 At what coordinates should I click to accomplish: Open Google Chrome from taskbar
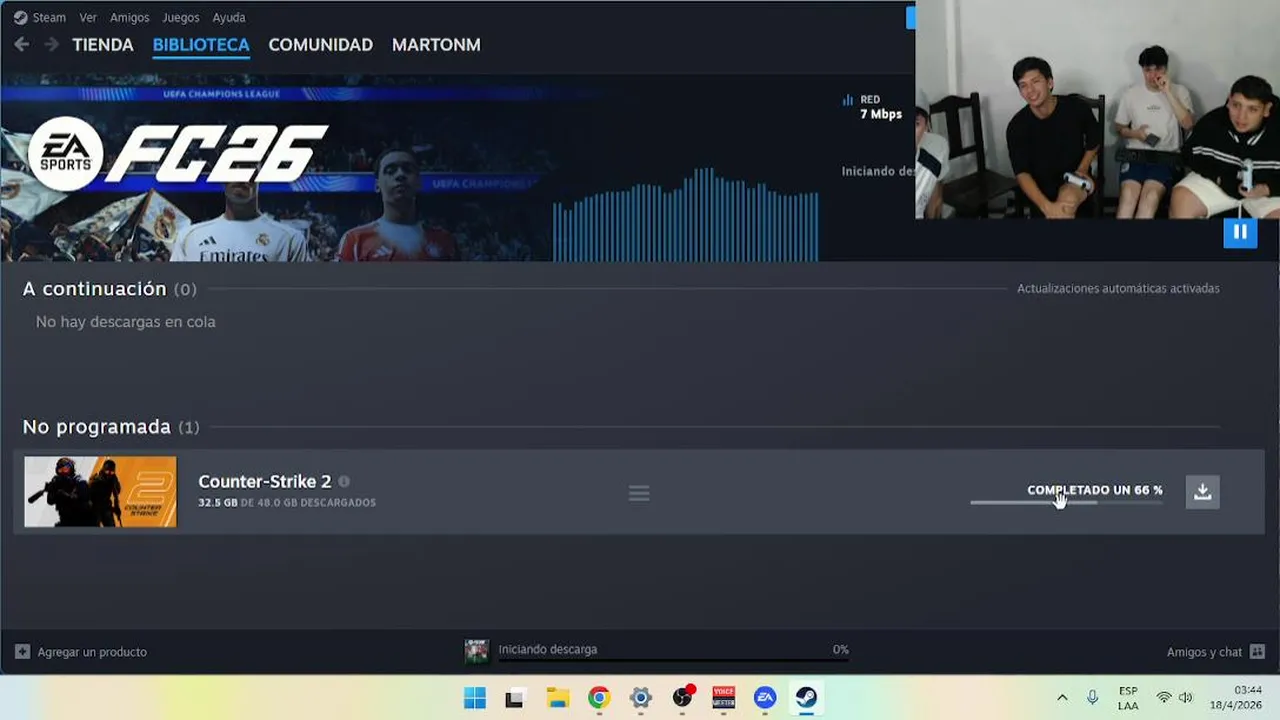599,698
